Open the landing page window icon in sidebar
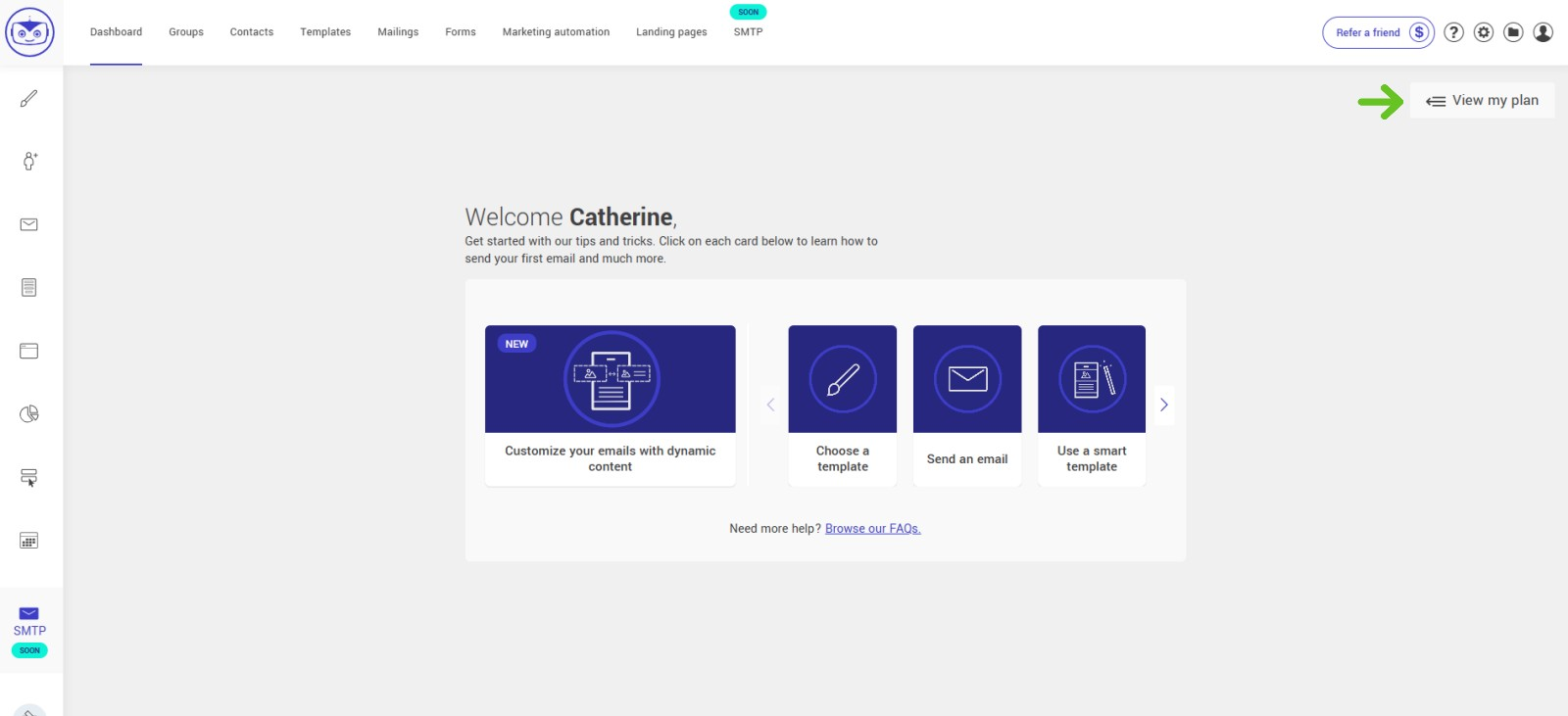 [29, 351]
